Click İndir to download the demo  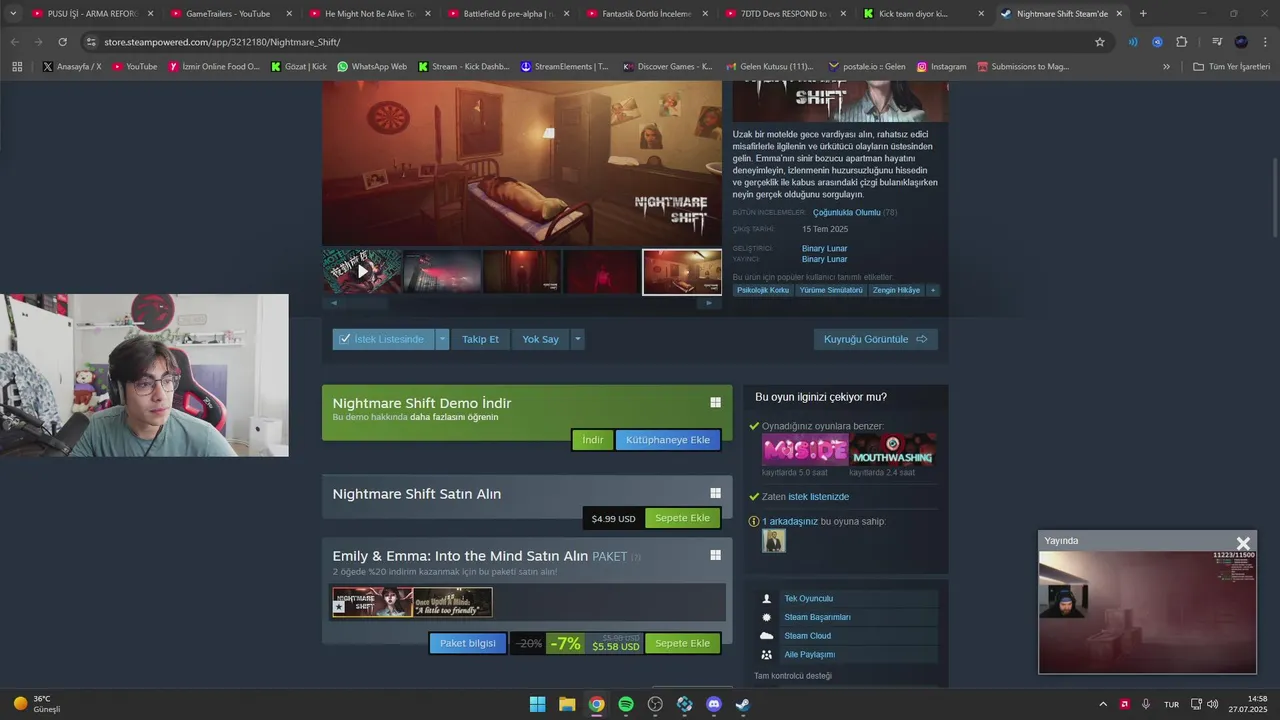(x=593, y=440)
